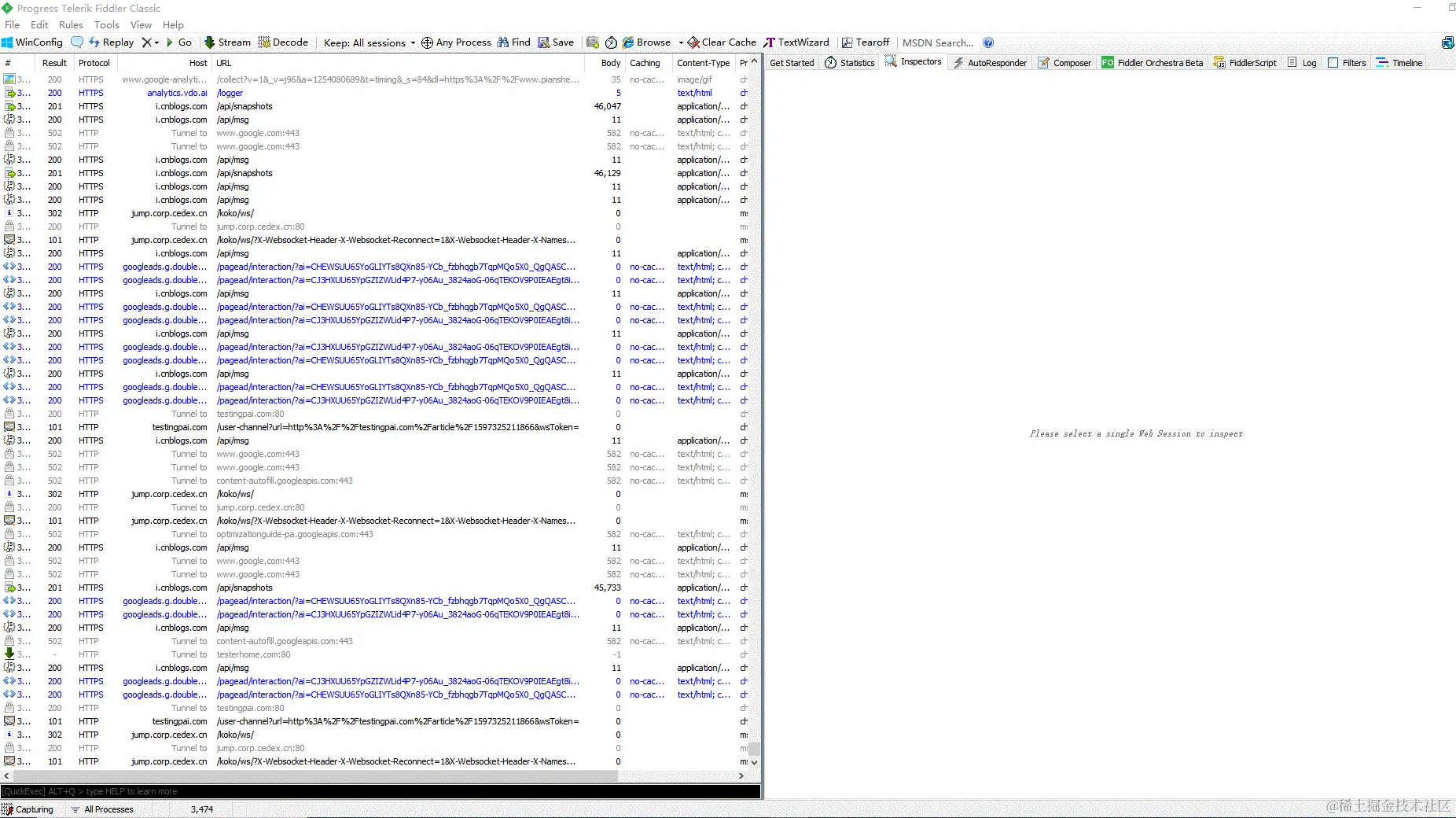Viewport: 1456px width, 818px height.
Task: Sort sessions by Protocol column header
Action: pos(94,63)
